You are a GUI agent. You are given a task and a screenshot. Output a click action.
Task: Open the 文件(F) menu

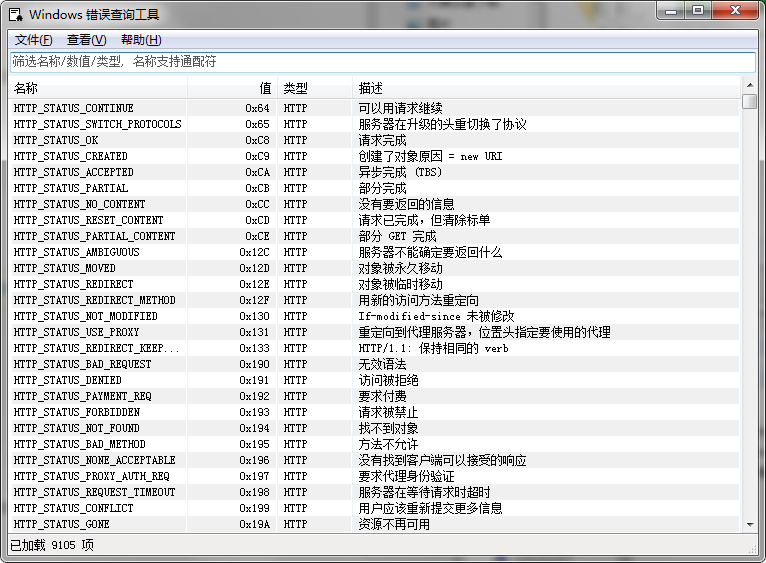33,40
